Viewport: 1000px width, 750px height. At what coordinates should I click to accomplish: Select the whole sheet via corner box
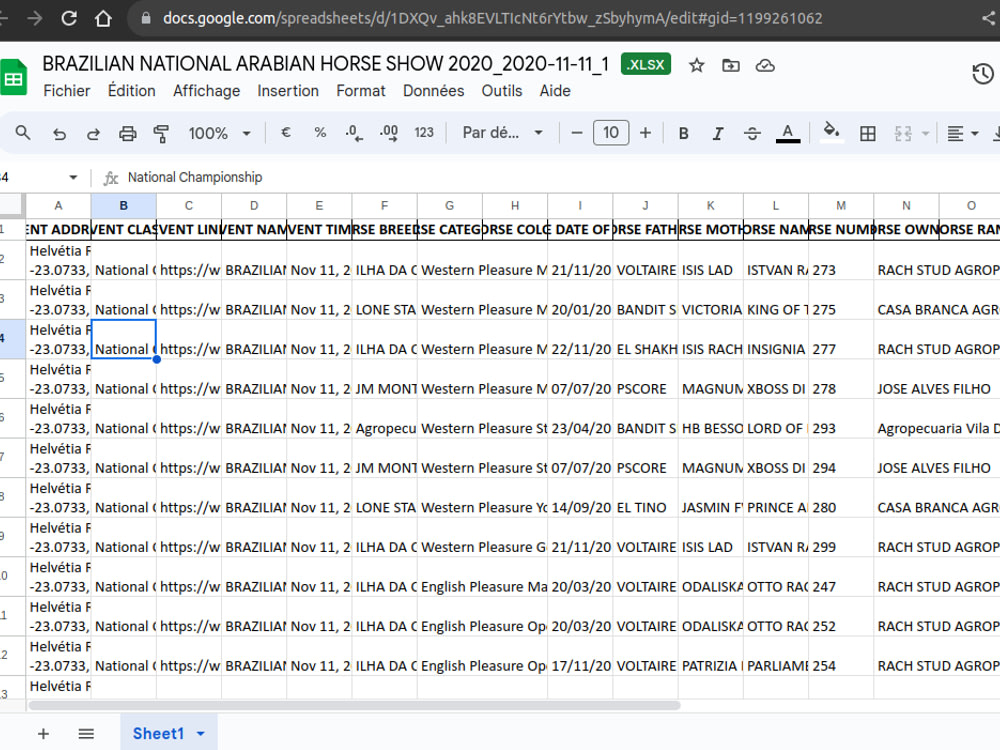pyautogui.click(x=12, y=205)
